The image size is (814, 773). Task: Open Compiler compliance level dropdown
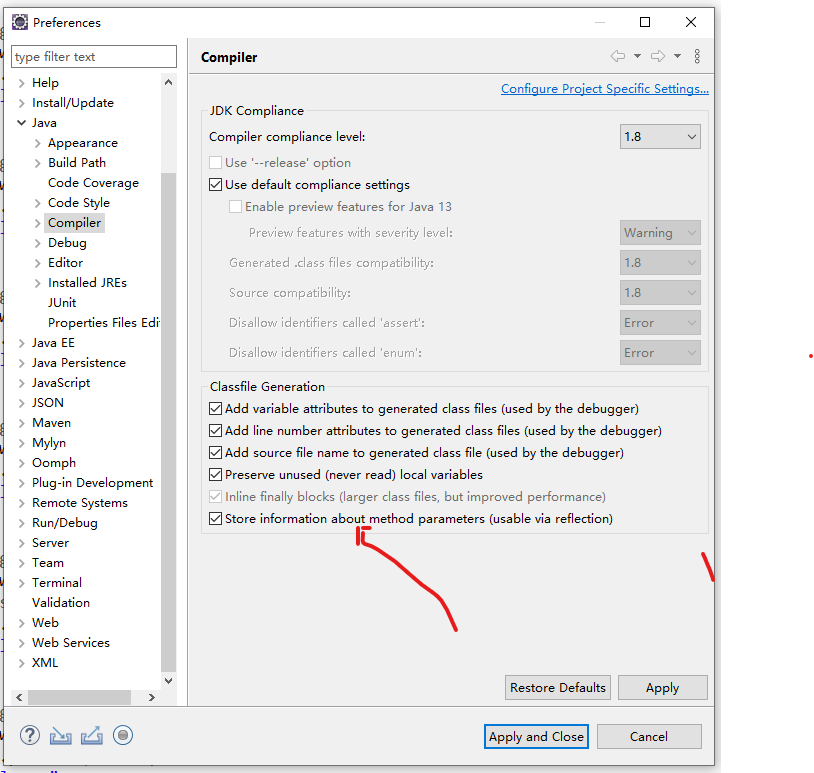pos(660,137)
